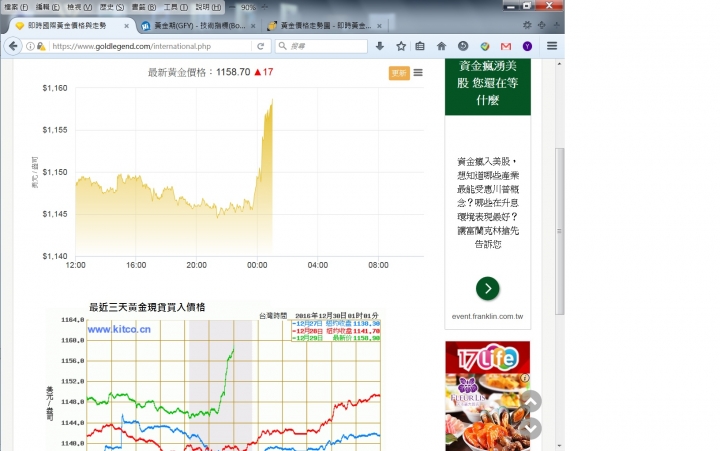
Task: Click the lock warning icon in address bar
Action: (x=41, y=46)
